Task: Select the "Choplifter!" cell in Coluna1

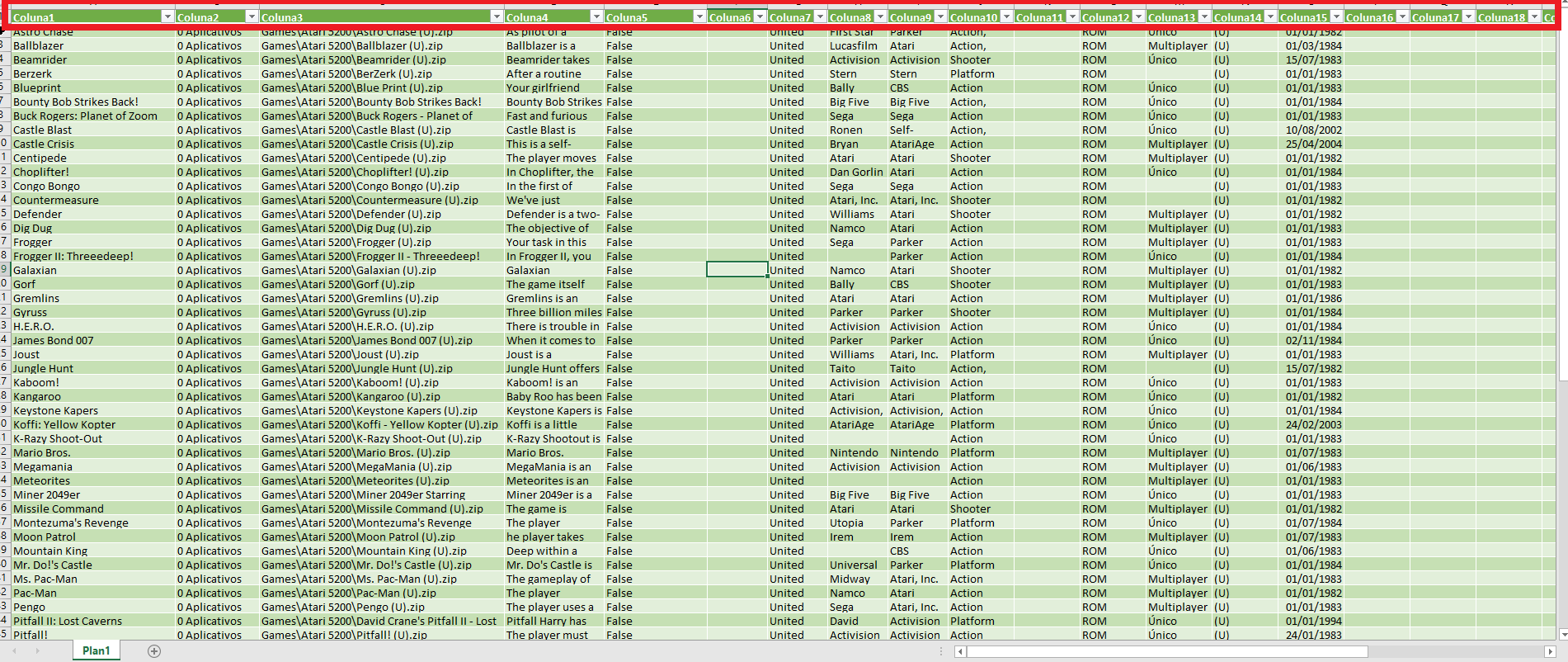Action: click(93, 172)
